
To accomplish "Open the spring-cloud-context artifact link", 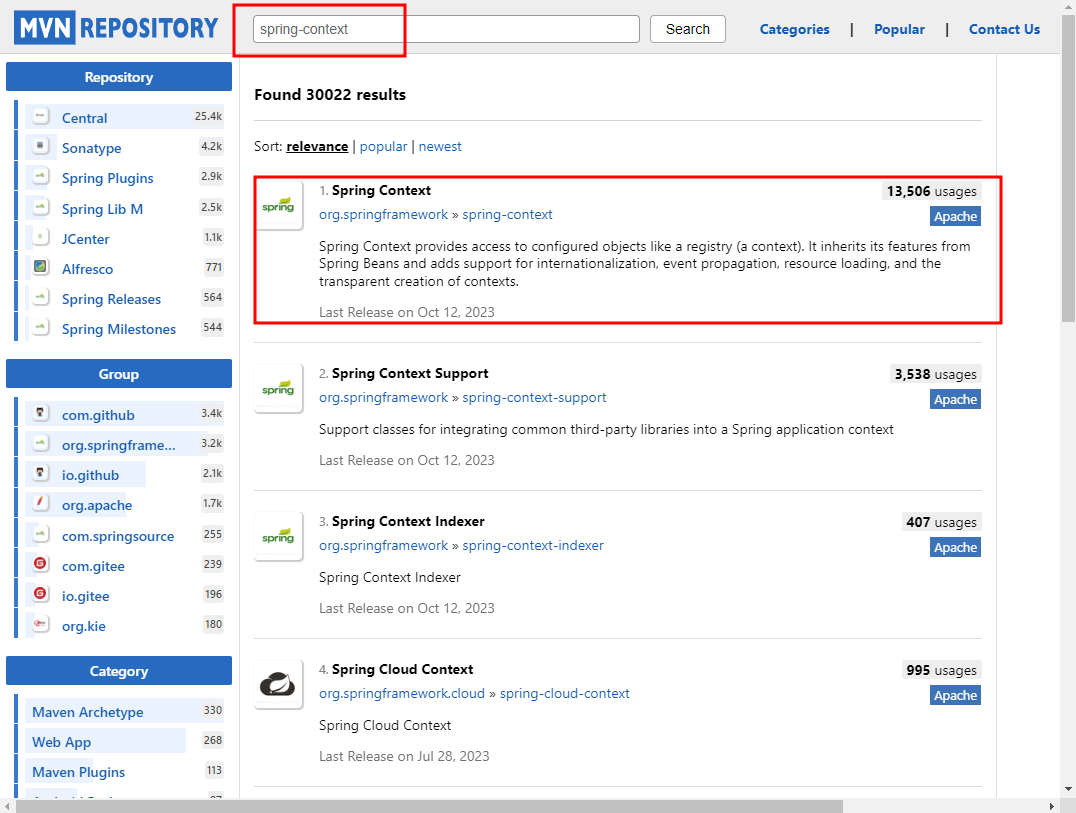I will pos(564,694).
